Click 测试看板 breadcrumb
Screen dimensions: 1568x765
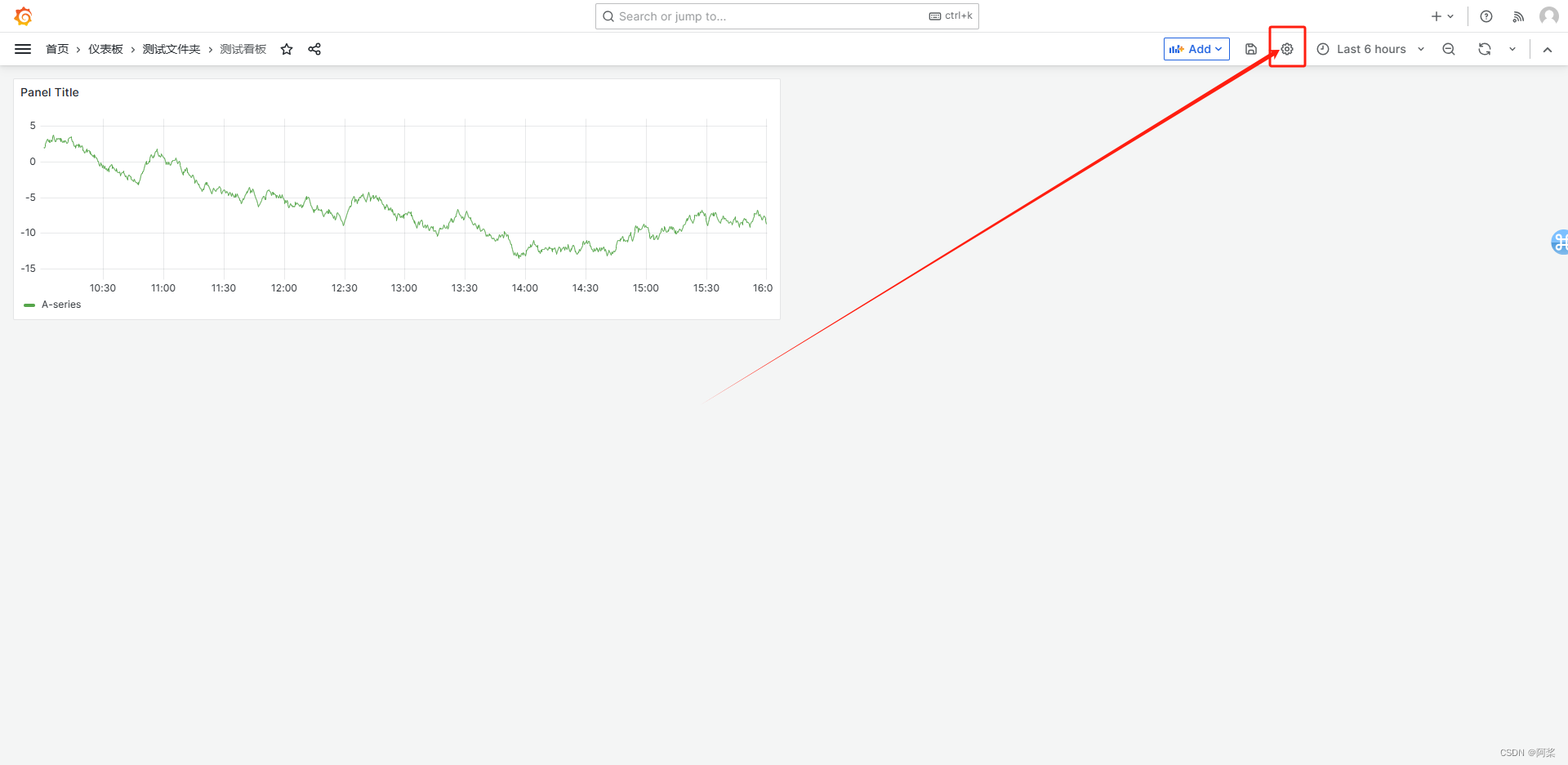pyautogui.click(x=243, y=49)
